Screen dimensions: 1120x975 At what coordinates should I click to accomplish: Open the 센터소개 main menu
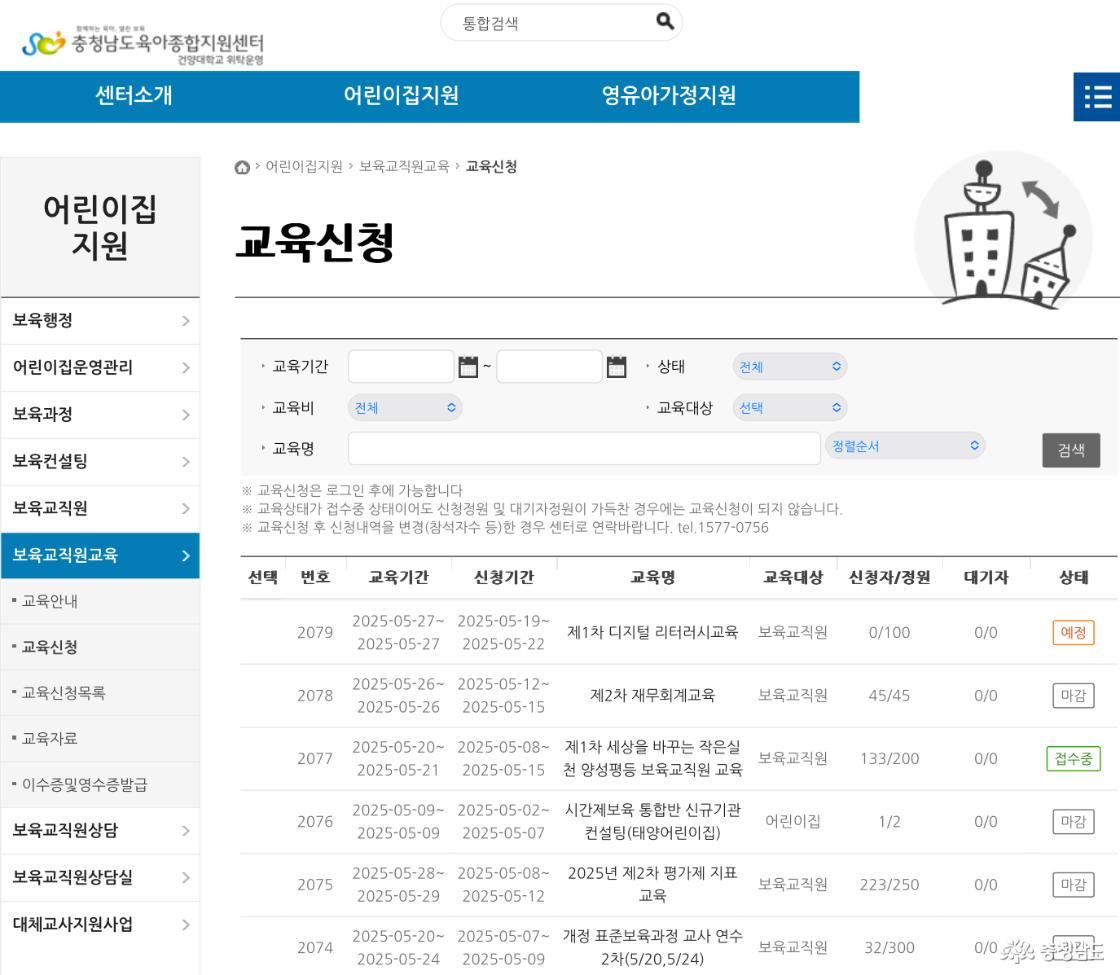134,96
